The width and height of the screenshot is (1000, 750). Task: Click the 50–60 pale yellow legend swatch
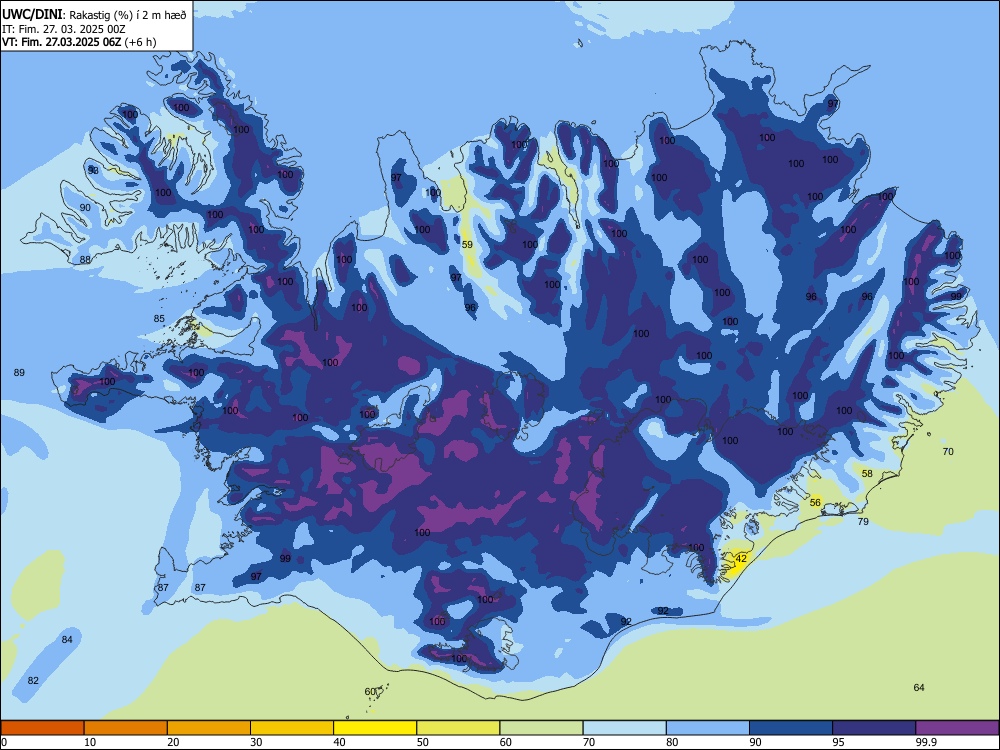(459, 728)
